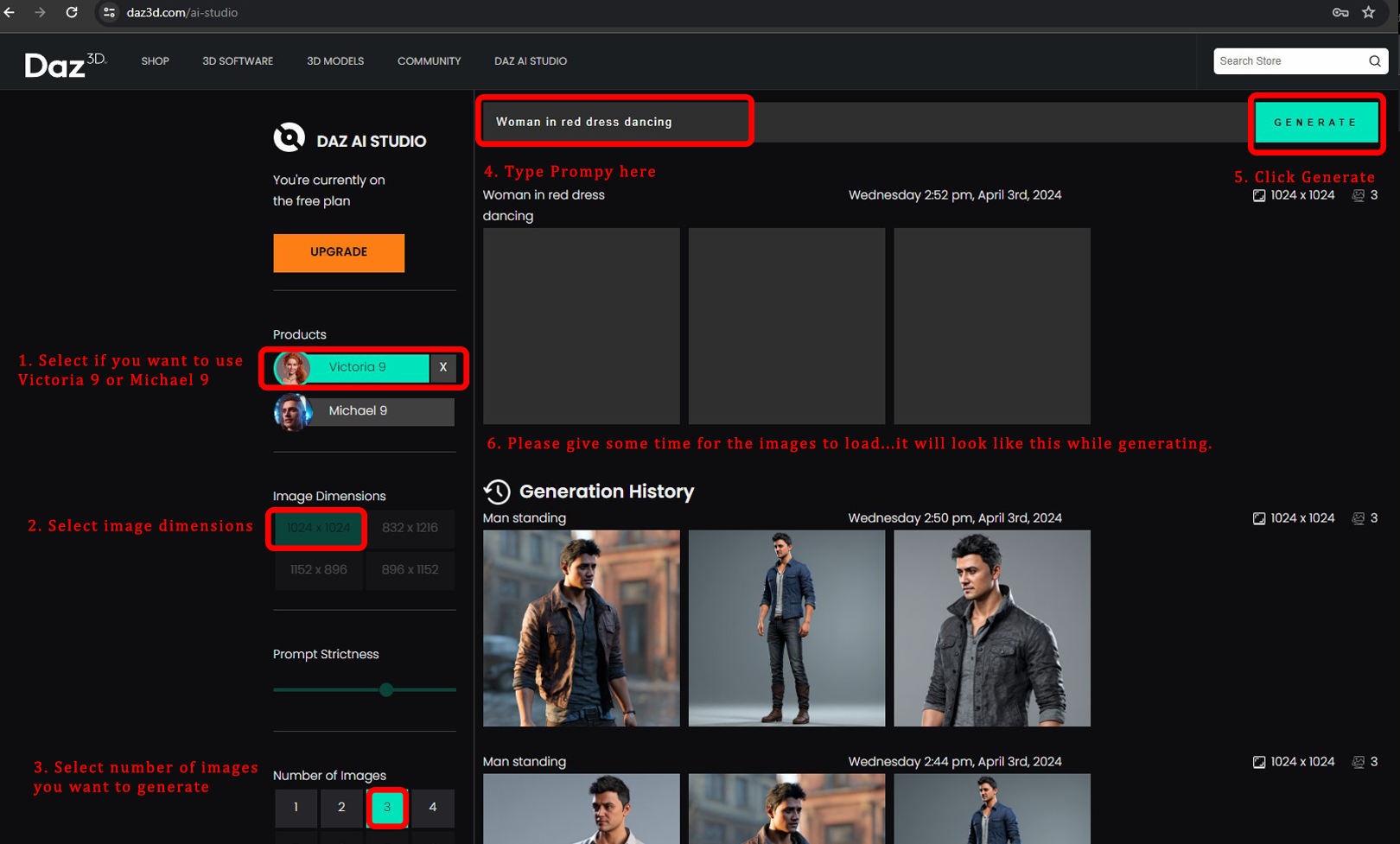
Task: Click the "Prompt Strictness" label
Action: coord(326,655)
